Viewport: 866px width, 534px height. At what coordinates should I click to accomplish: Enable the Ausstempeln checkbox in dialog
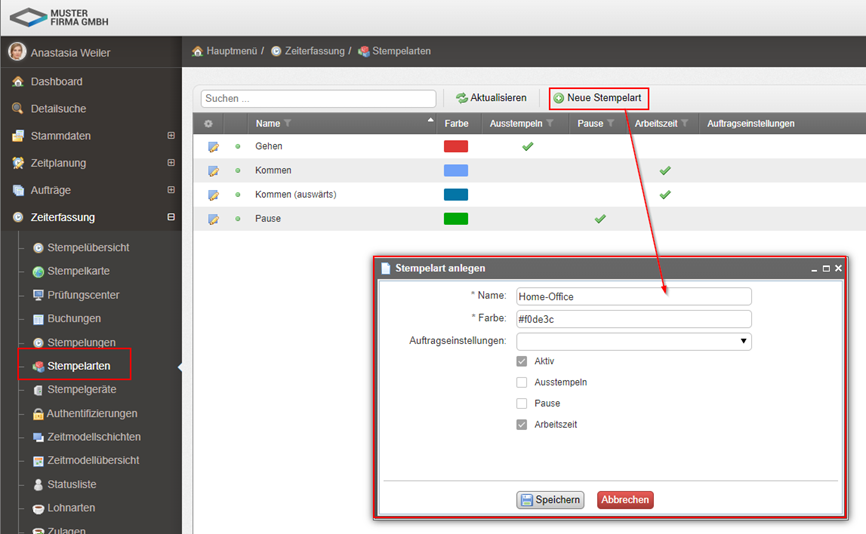[x=521, y=382]
